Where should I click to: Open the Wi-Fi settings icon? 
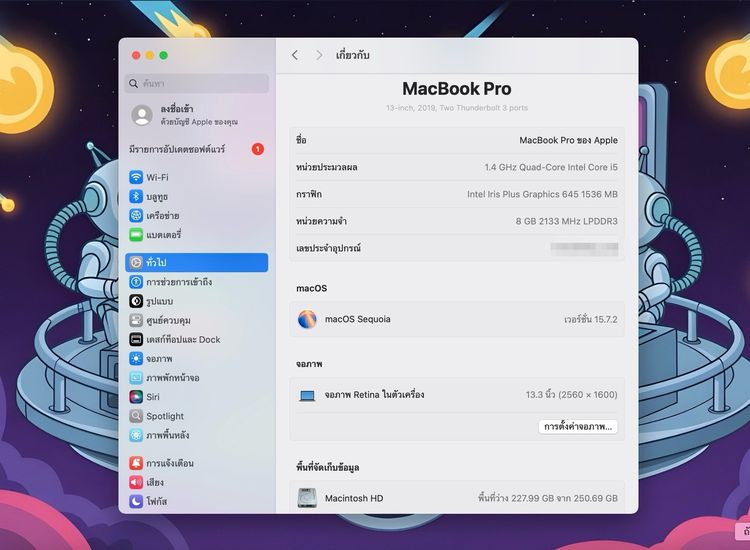136,177
